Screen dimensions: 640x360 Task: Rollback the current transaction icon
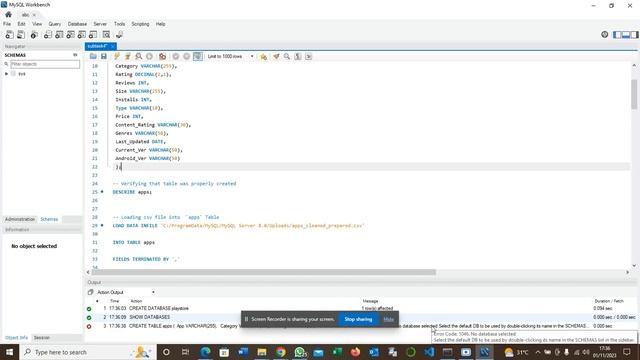187,56
